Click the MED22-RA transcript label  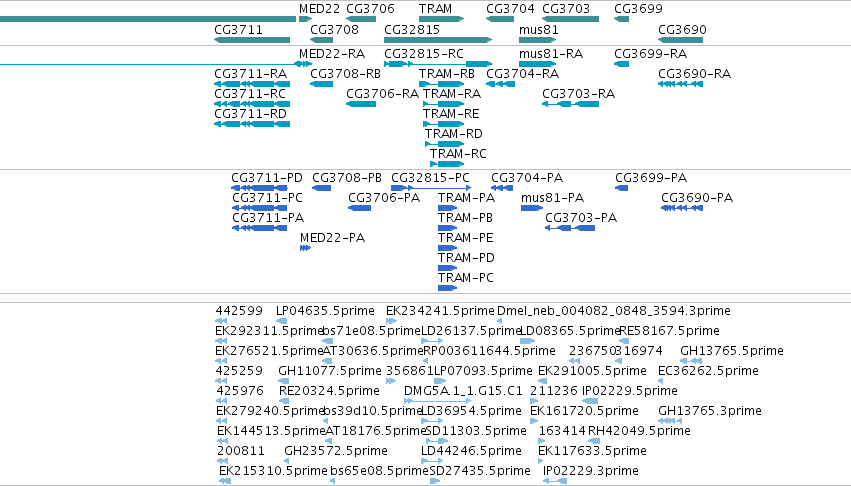pos(332,54)
